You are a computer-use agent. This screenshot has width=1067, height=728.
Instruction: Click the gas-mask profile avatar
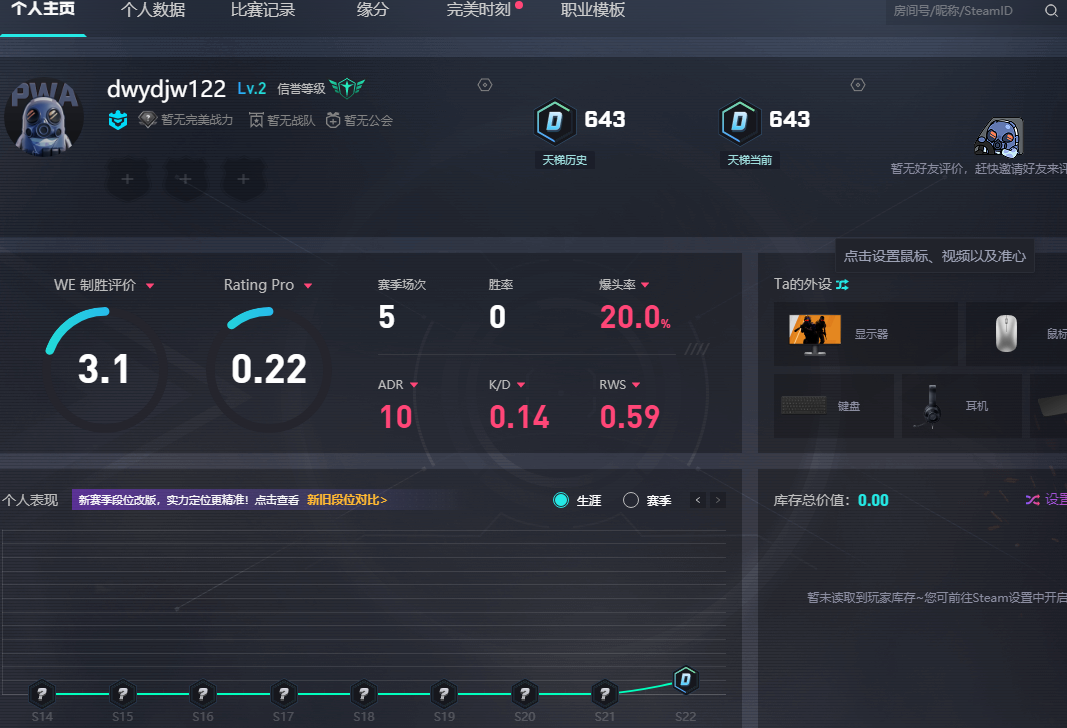(x=43, y=116)
